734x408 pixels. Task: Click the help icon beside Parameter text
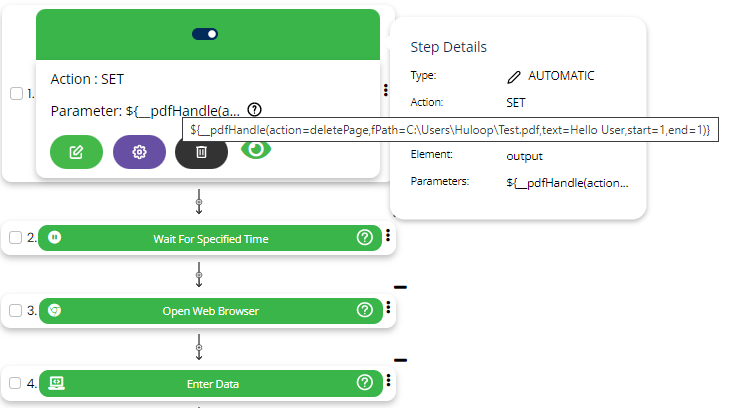[x=255, y=110]
